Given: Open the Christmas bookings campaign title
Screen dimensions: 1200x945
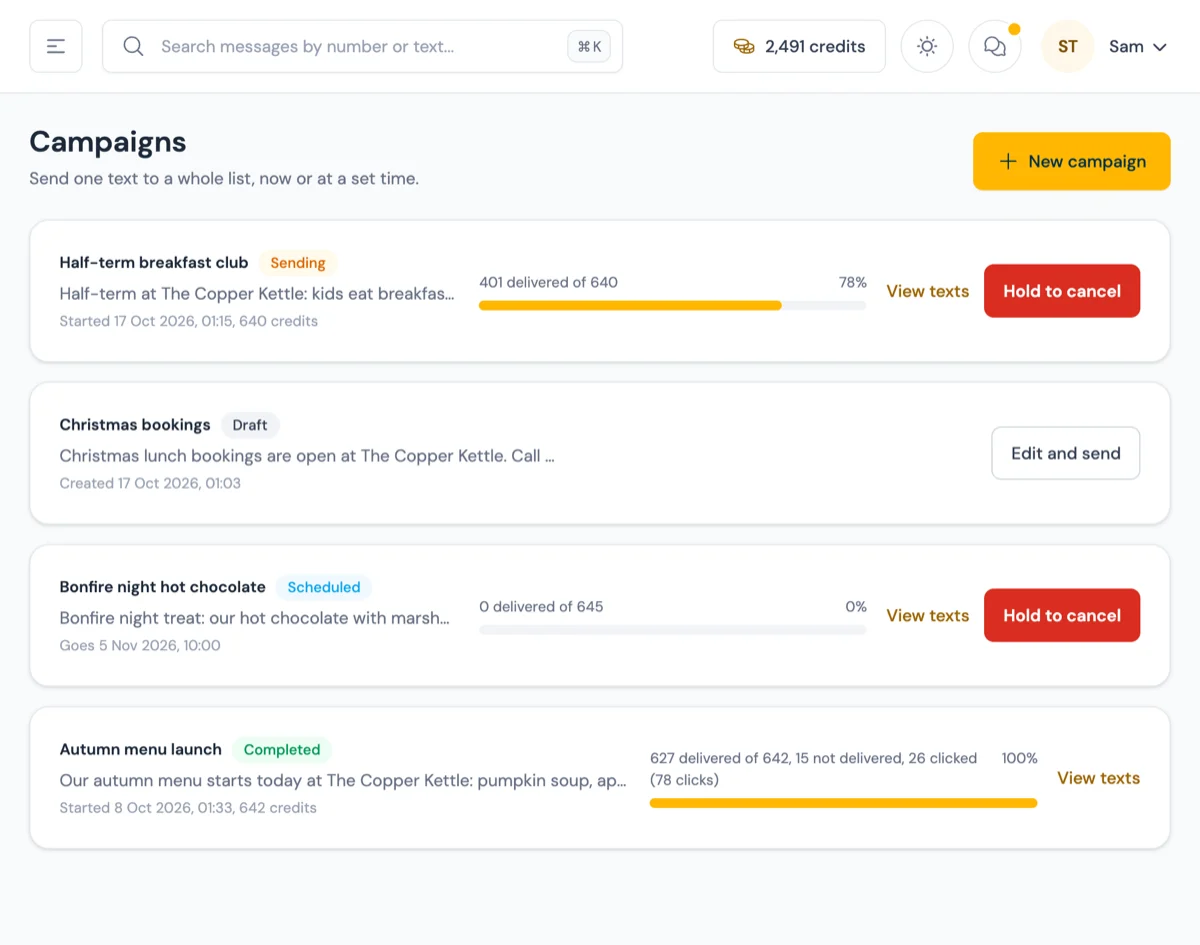Looking at the screenshot, I should [x=135, y=424].
